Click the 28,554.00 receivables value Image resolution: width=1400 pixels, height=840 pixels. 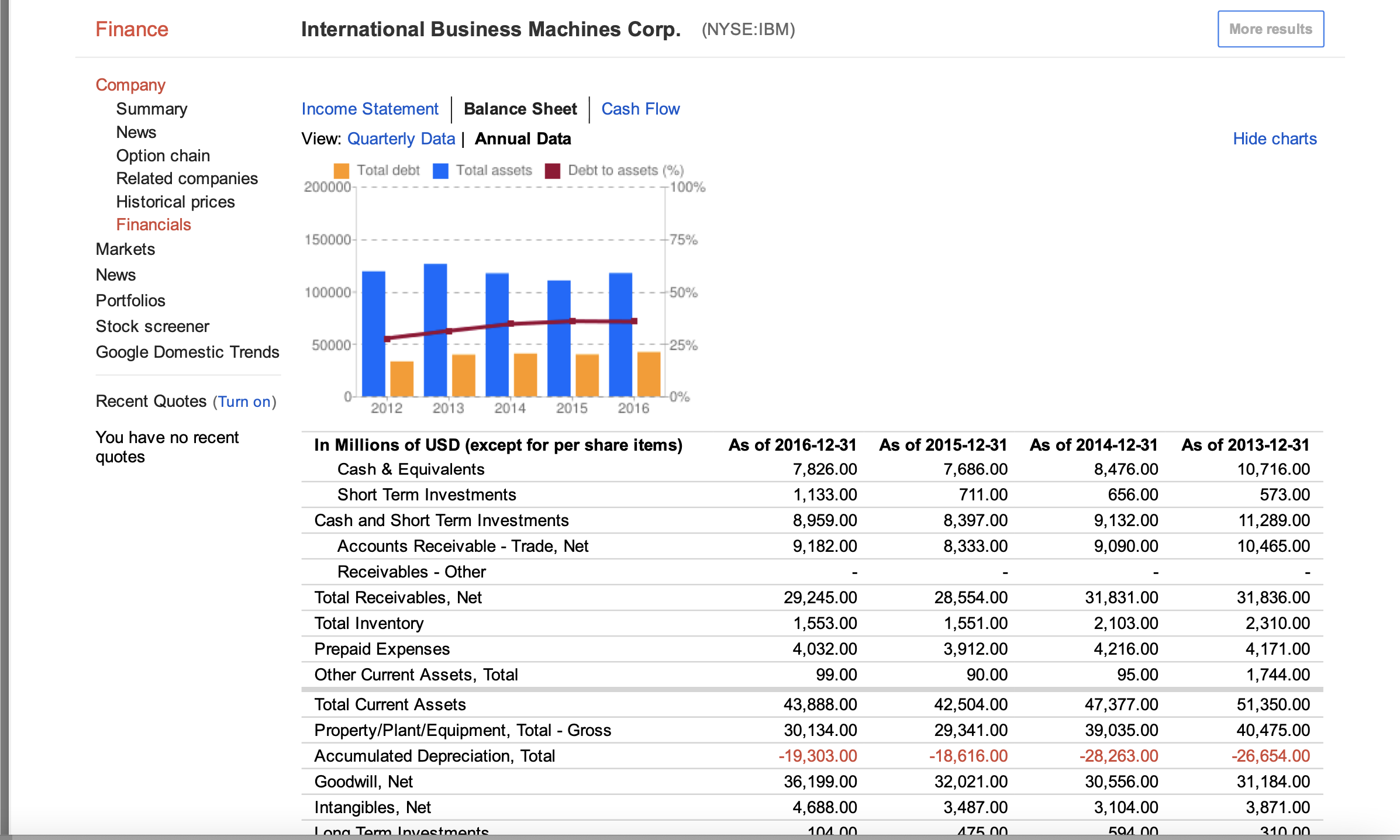(971, 597)
